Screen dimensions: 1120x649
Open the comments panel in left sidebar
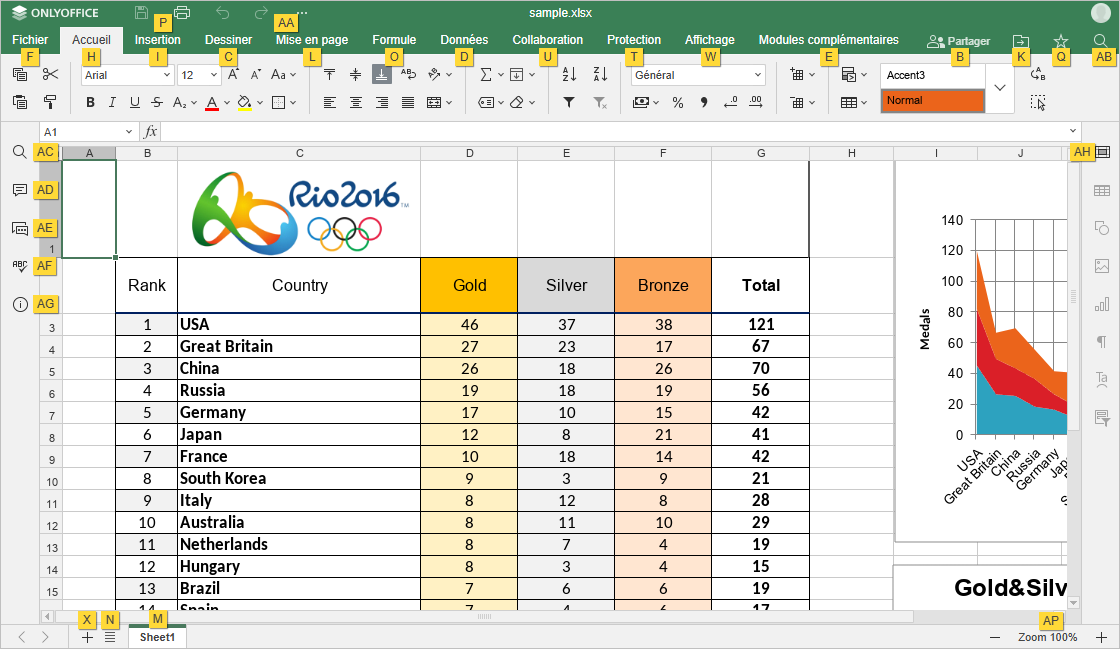click(19, 190)
